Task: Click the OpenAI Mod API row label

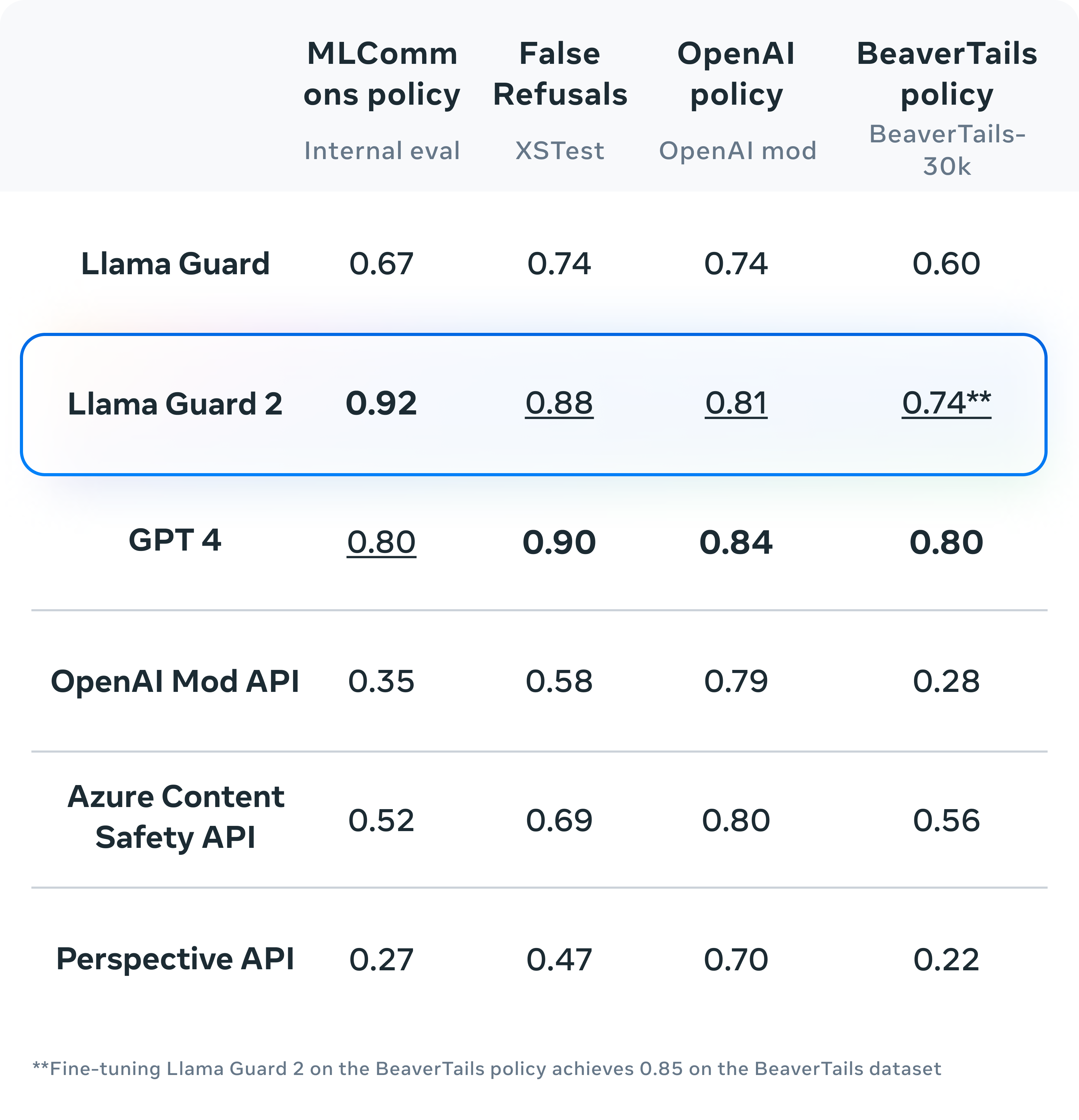Action: pos(175,681)
